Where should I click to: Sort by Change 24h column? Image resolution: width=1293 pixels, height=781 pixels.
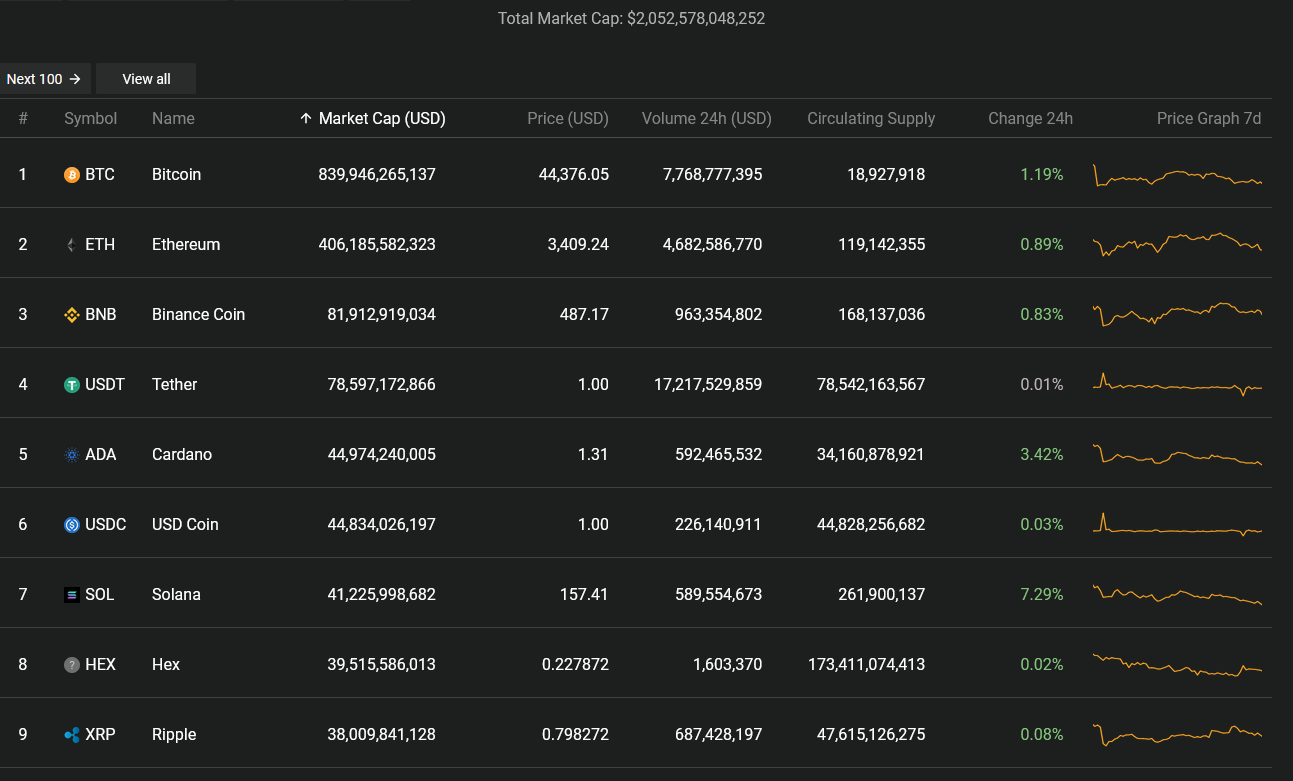point(1030,118)
